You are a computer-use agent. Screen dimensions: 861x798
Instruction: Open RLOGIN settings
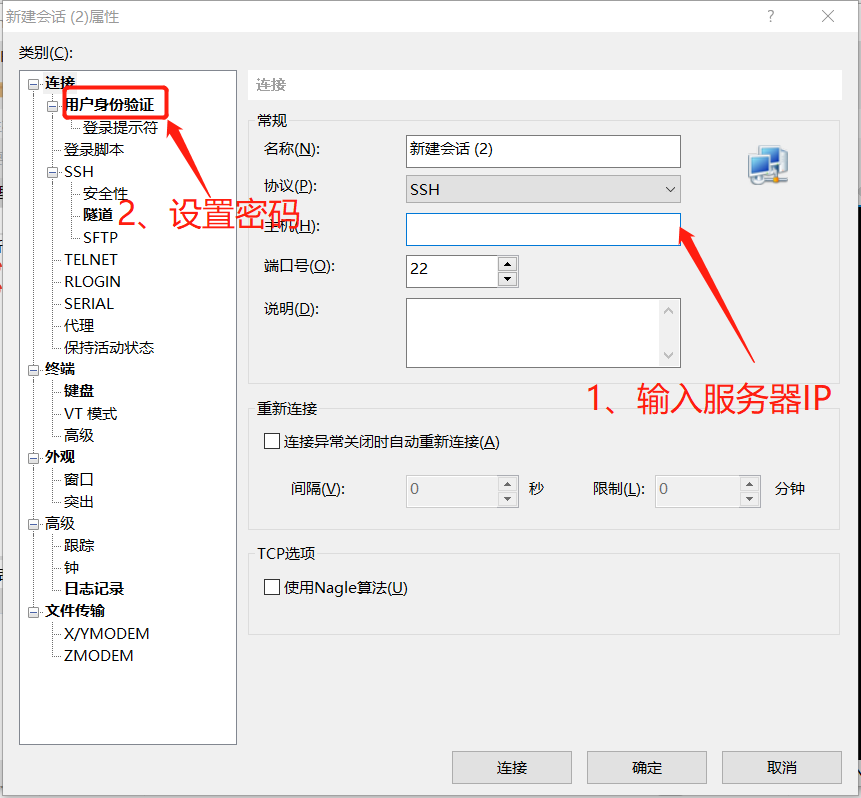[92, 281]
